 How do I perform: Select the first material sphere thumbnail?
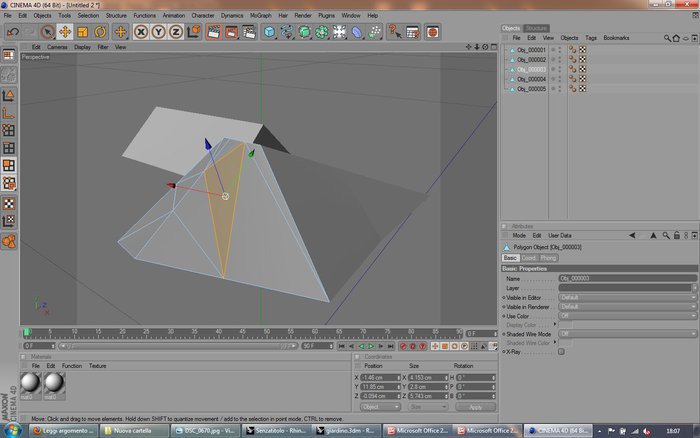click(30, 383)
